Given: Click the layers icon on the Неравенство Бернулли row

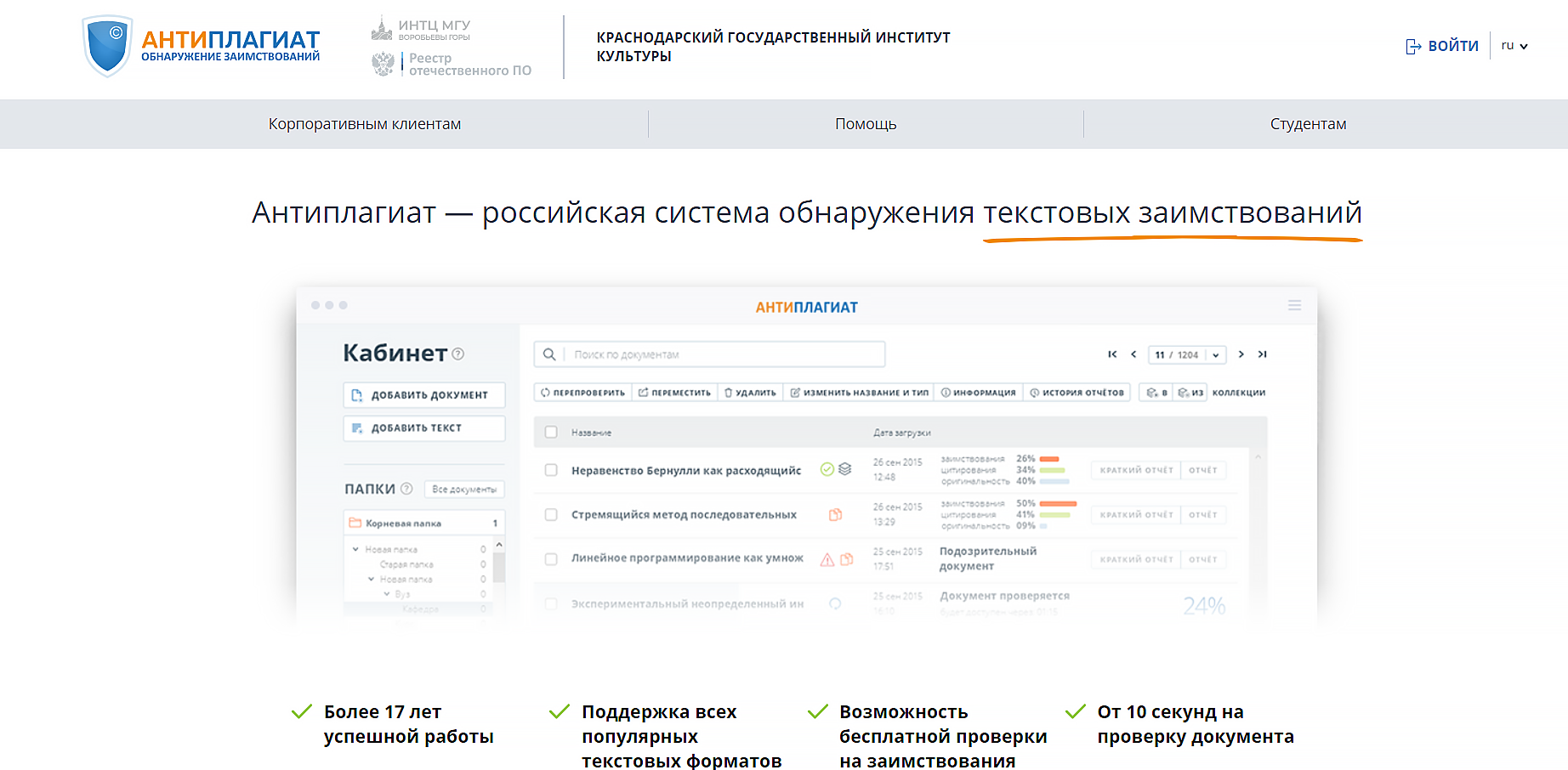Looking at the screenshot, I should tap(844, 469).
